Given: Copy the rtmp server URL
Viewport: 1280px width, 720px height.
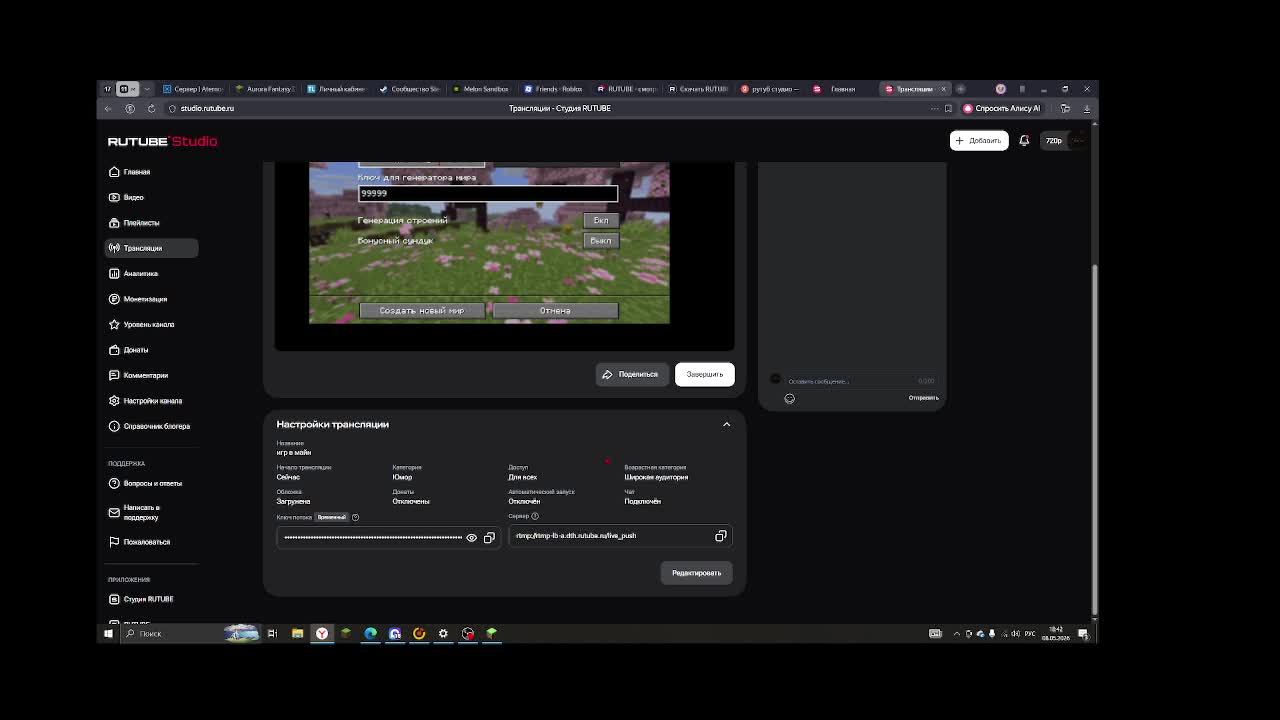Looking at the screenshot, I should (720, 536).
